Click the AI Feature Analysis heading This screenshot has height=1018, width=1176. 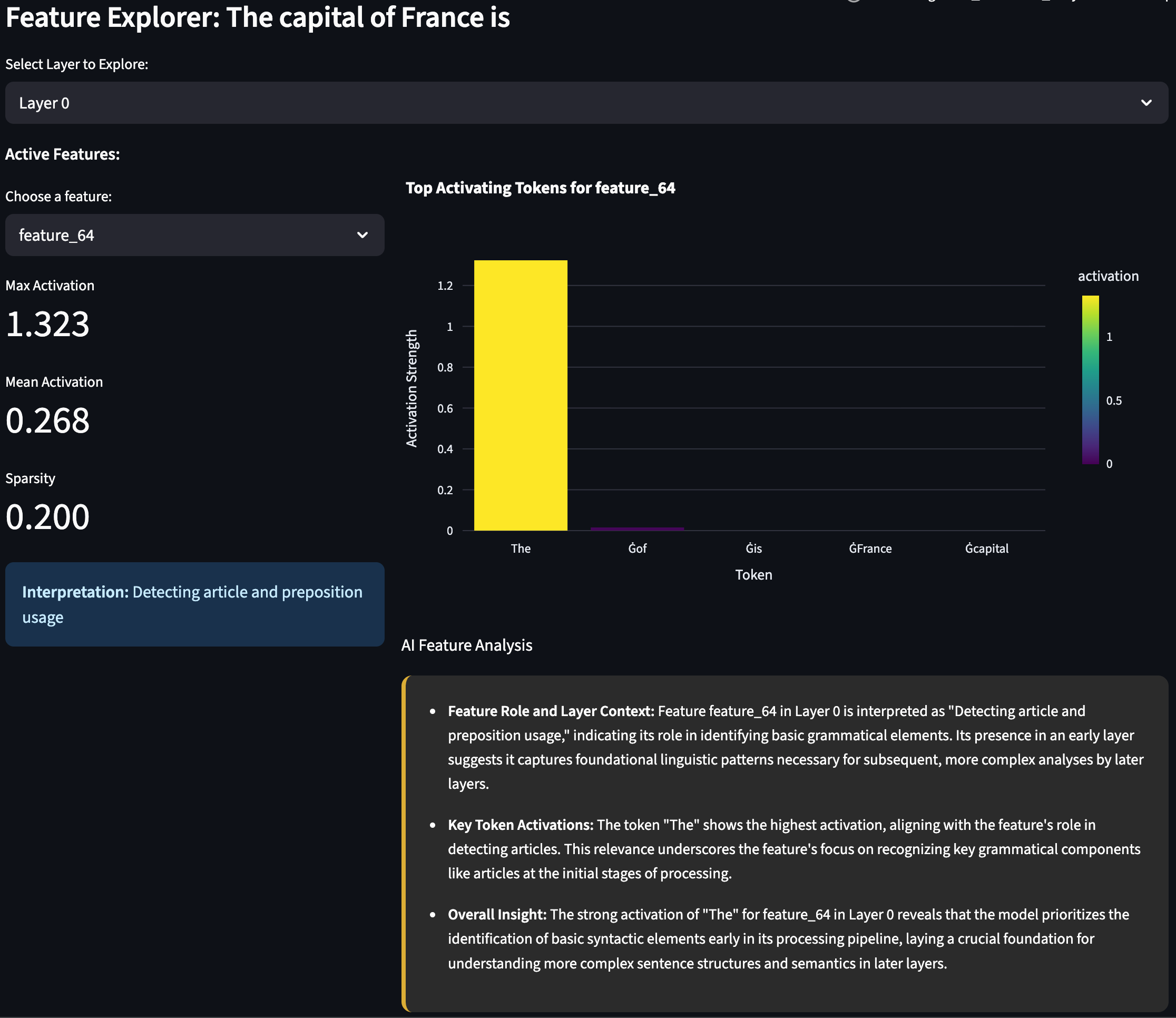(x=466, y=645)
